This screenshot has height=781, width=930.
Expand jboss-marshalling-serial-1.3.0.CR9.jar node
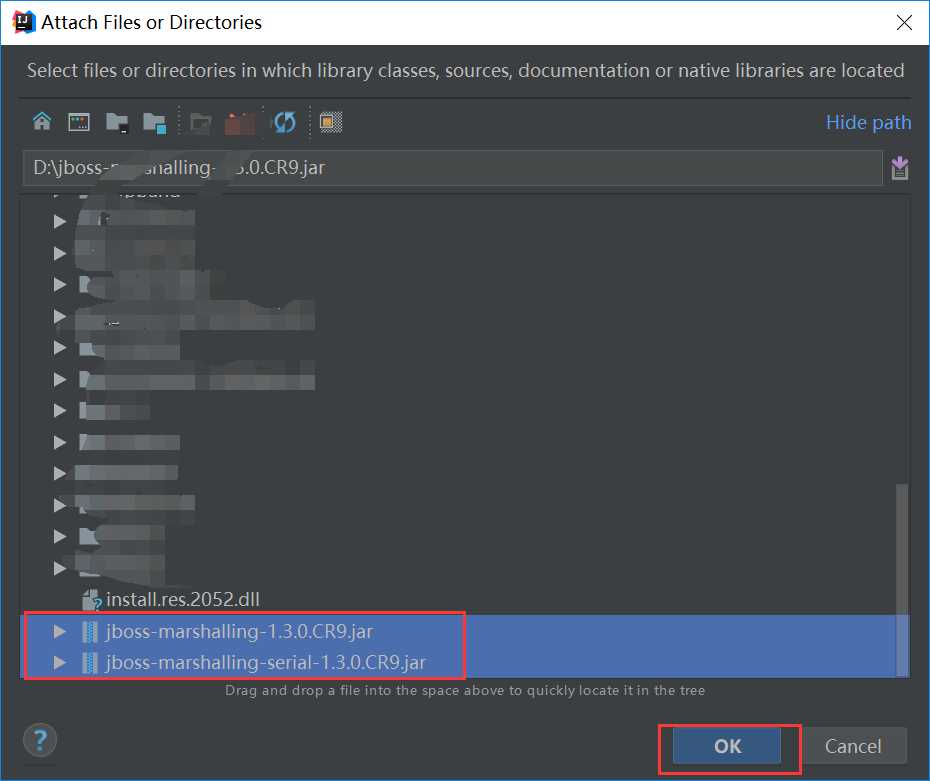pyautogui.click(x=59, y=662)
